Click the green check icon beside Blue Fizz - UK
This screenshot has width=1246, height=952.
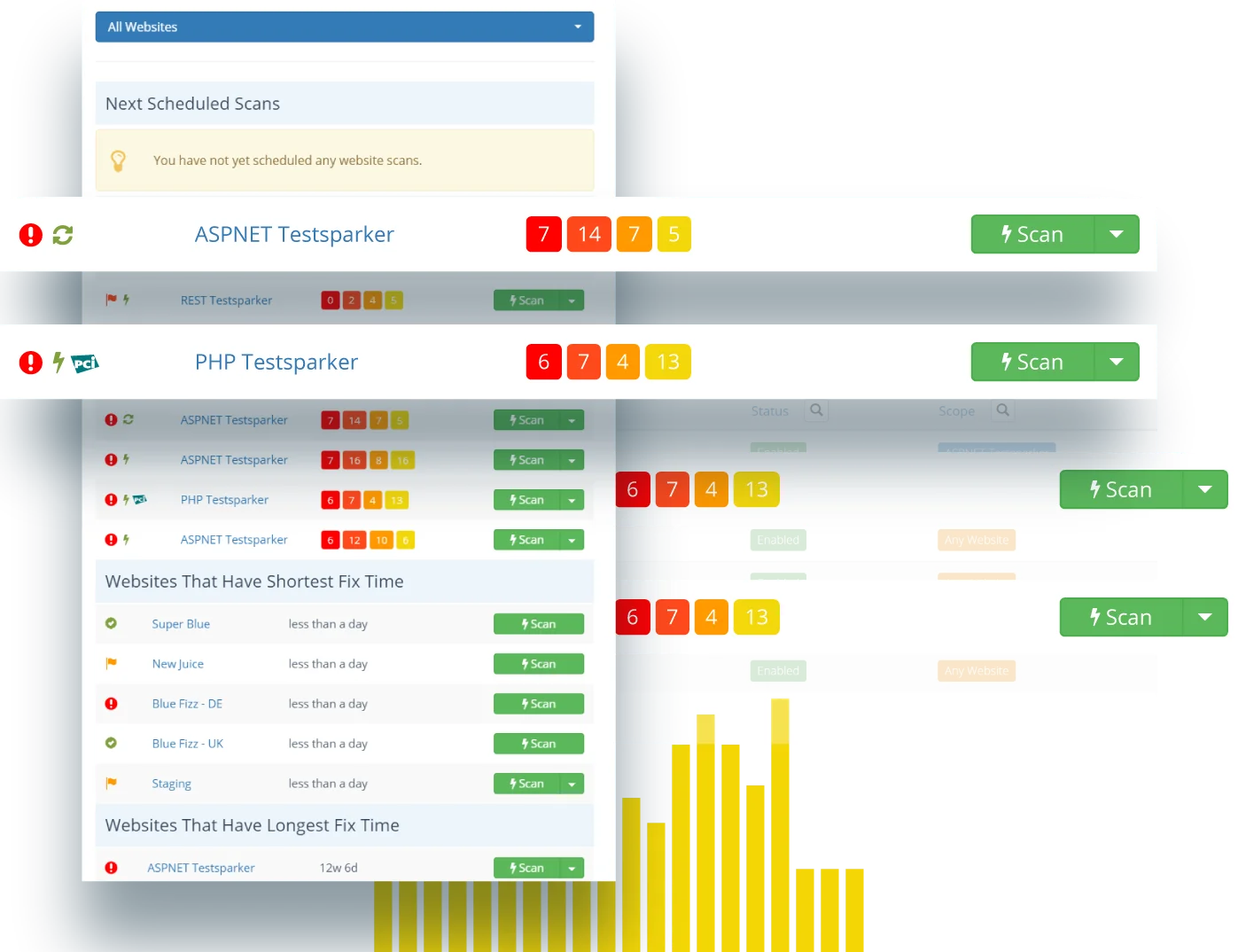point(111,743)
